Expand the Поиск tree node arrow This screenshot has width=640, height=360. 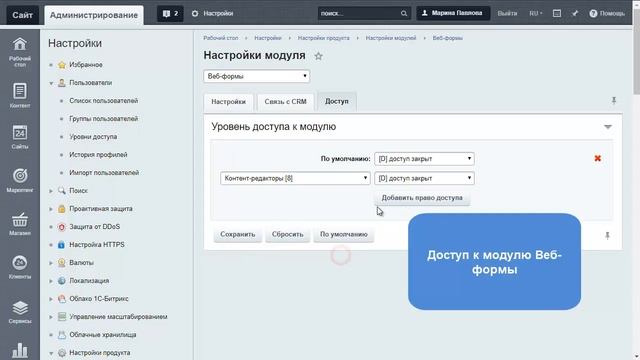click(51, 191)
